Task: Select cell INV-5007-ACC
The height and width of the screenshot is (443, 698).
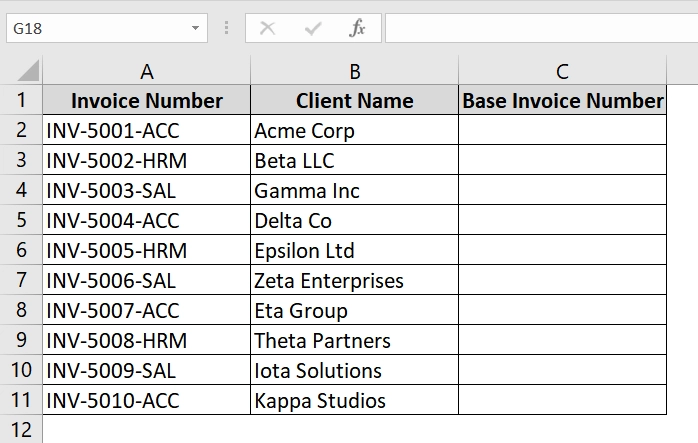Action: (x=146, y=310)
